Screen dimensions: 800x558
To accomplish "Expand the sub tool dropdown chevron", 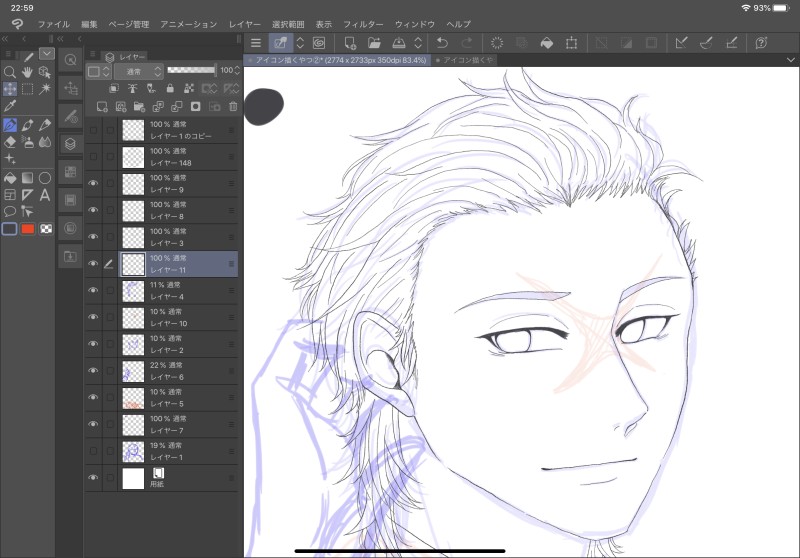I will click(46, 54).
